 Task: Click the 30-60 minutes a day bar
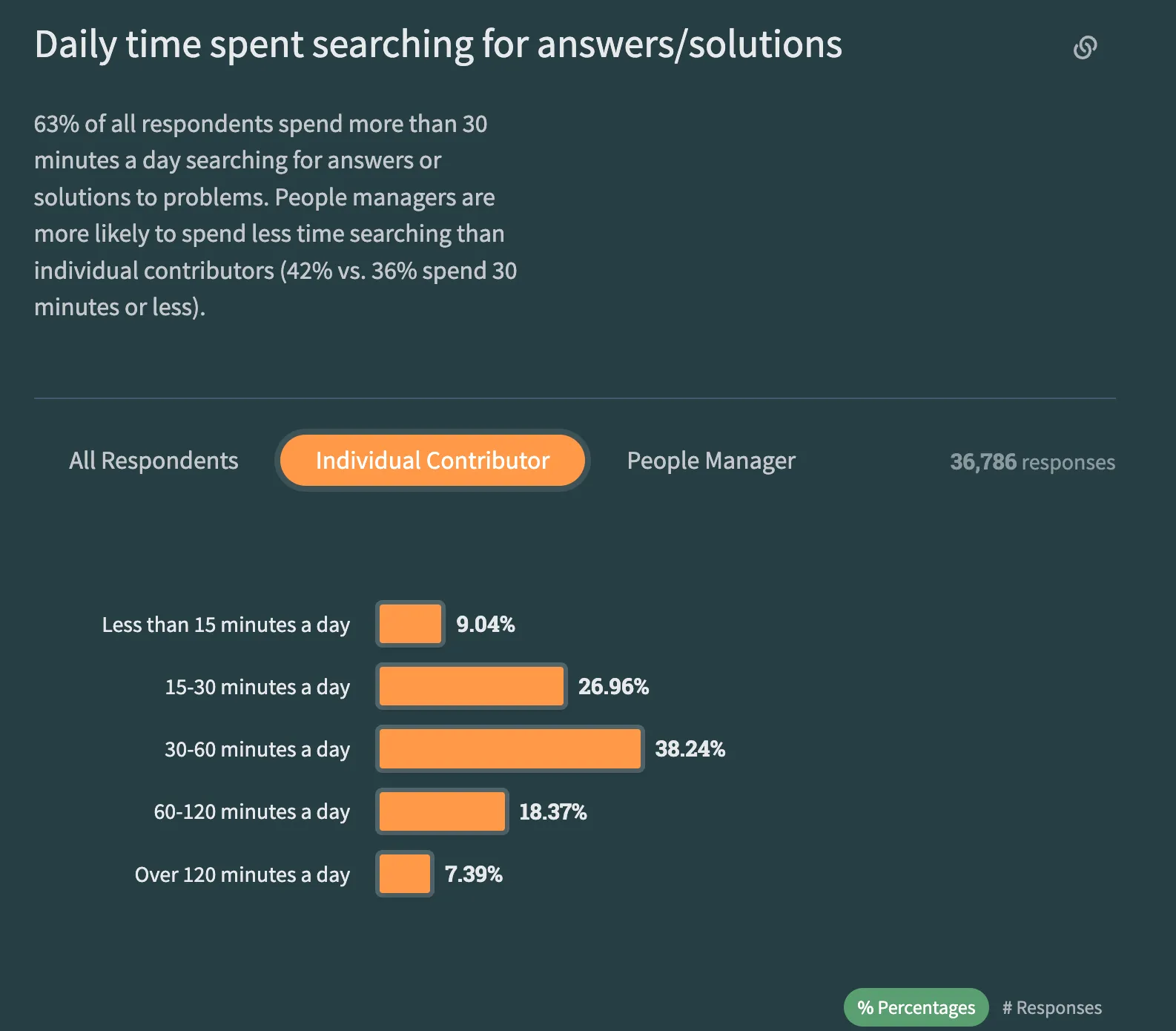(x=509, y=749)
